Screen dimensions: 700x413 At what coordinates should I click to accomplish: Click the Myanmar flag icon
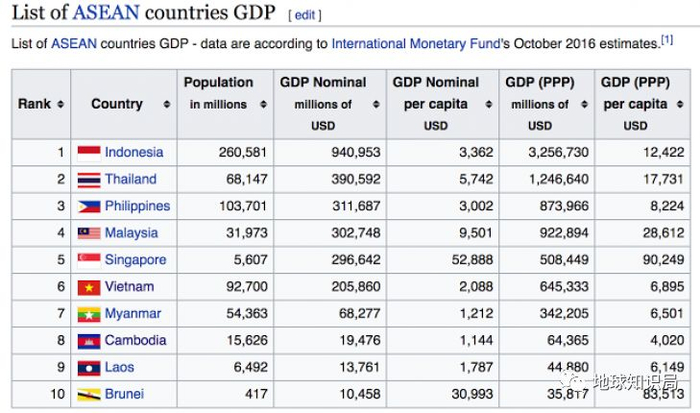[x=89, y=314]
